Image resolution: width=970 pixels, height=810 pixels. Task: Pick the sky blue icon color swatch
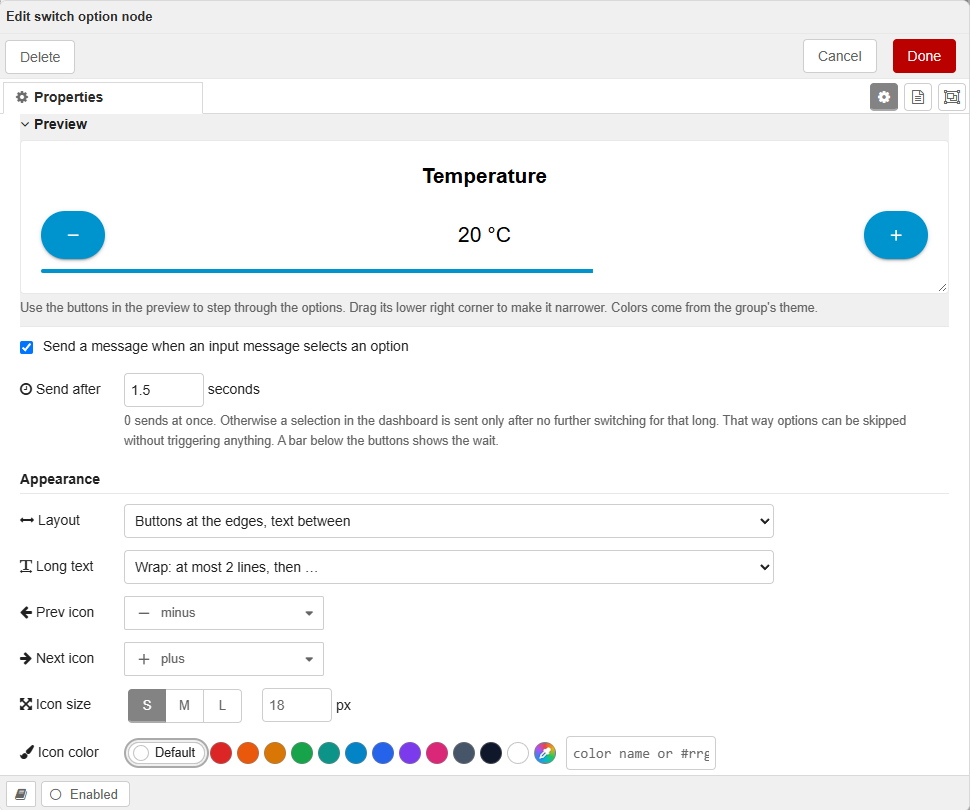point(356,753)
